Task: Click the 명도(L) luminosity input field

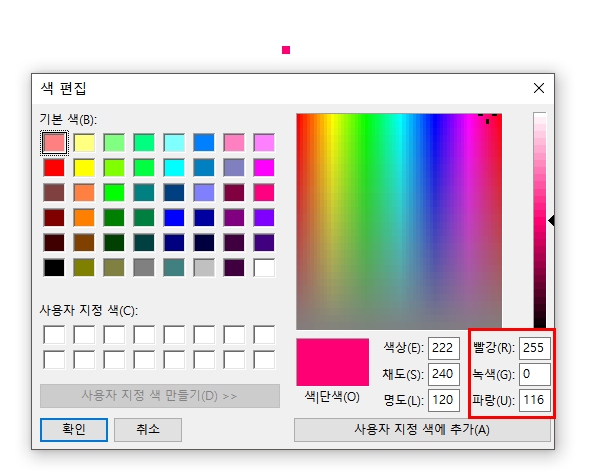Action: click(444, 400)
